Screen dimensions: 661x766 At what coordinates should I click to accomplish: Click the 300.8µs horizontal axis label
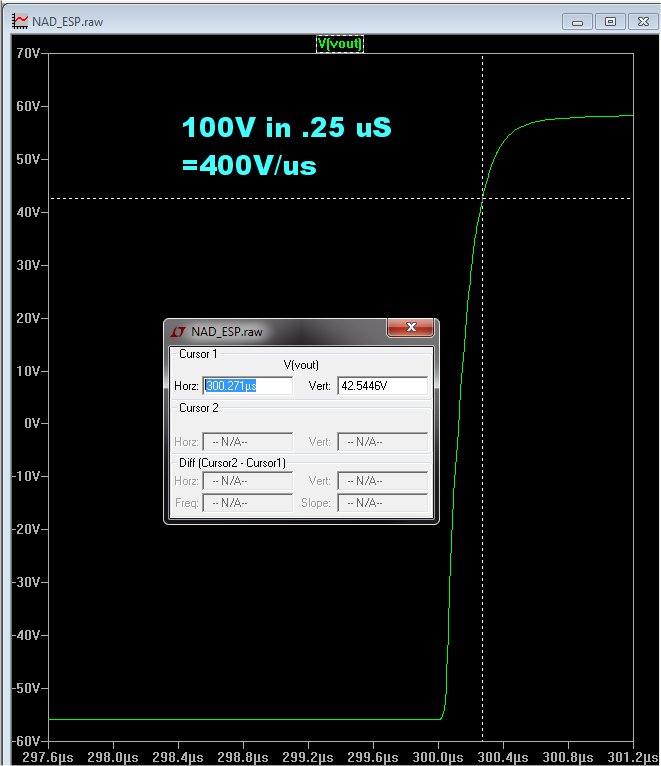point(568,758)
